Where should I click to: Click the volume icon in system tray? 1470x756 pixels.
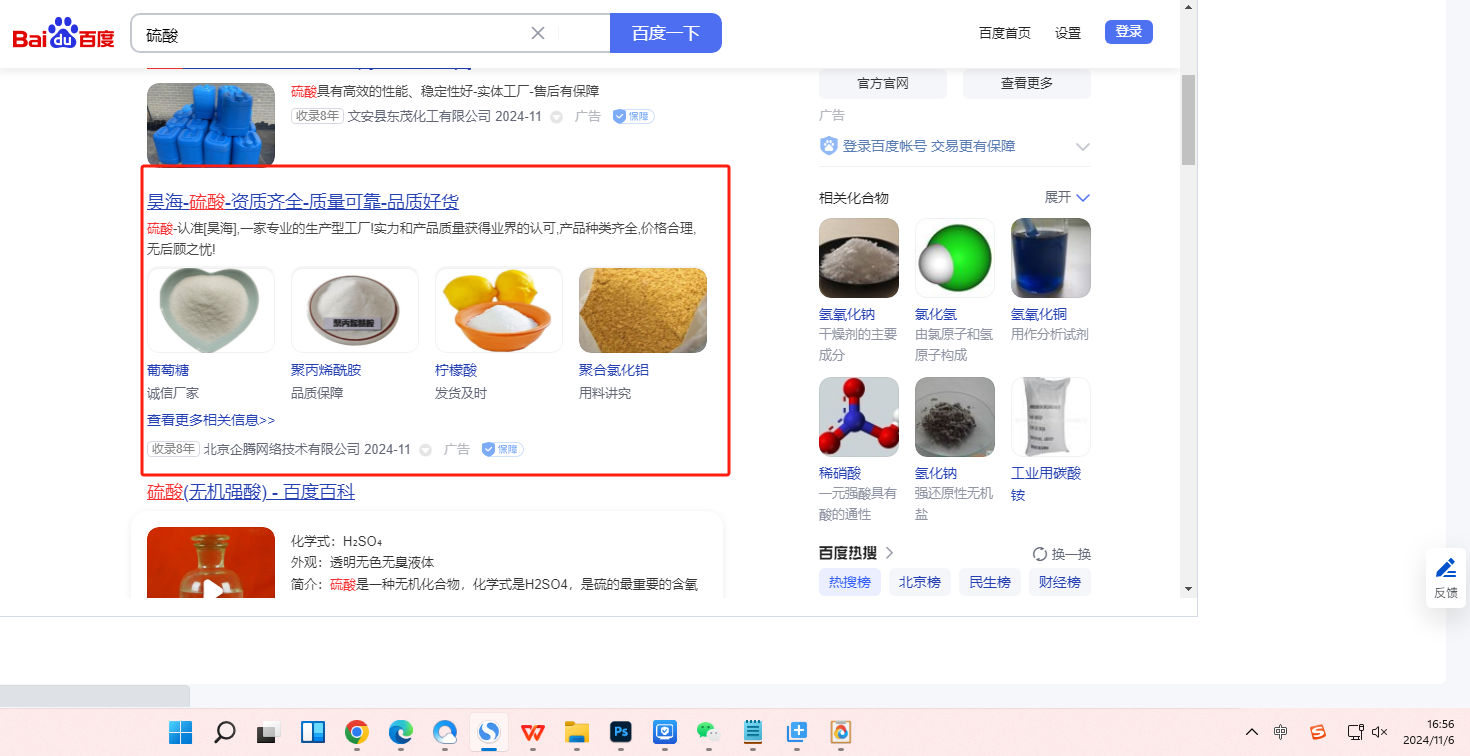pyautogui.click(x=1380, y=732)
